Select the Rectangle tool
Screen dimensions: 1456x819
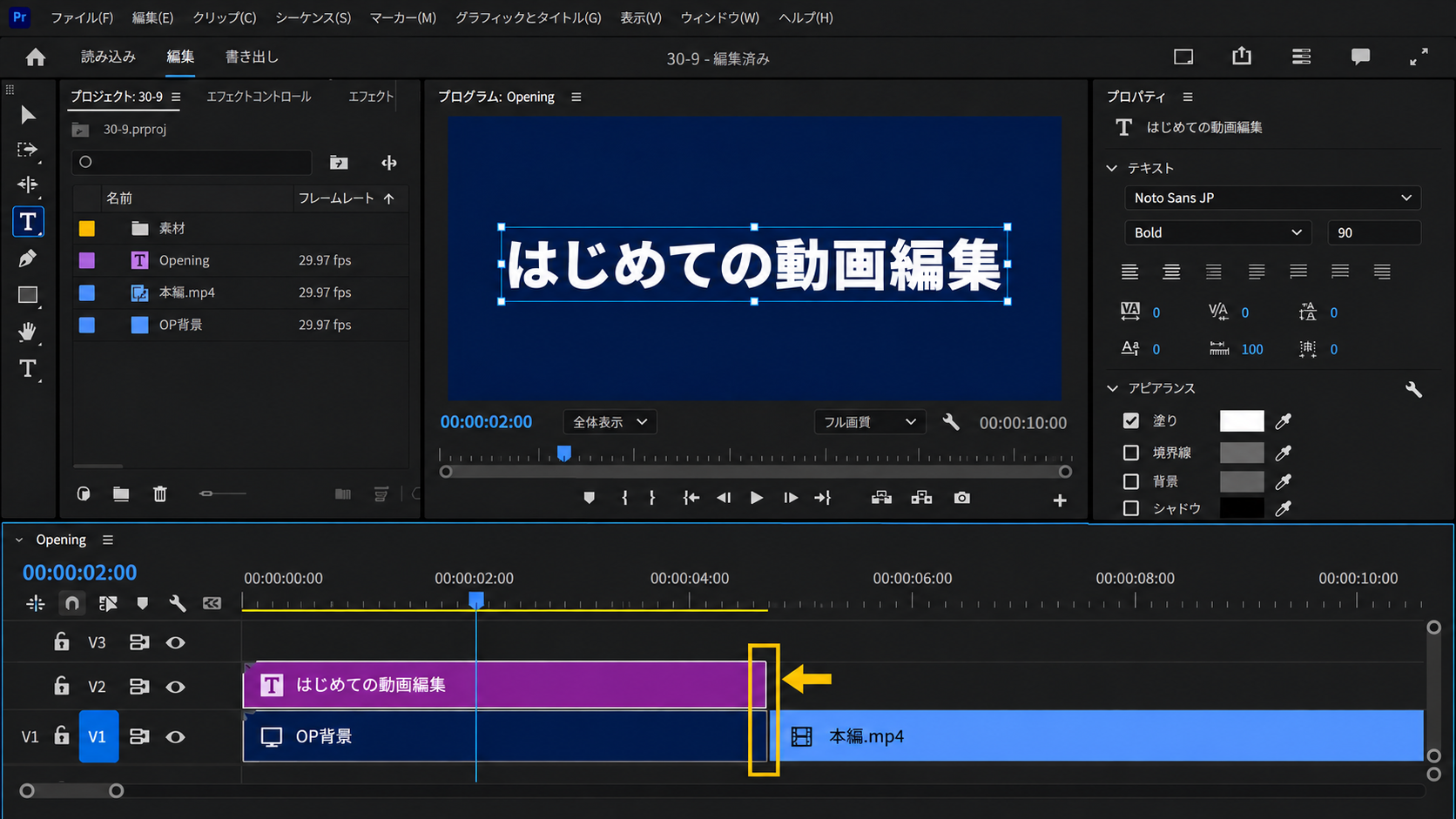coord(28,295)
